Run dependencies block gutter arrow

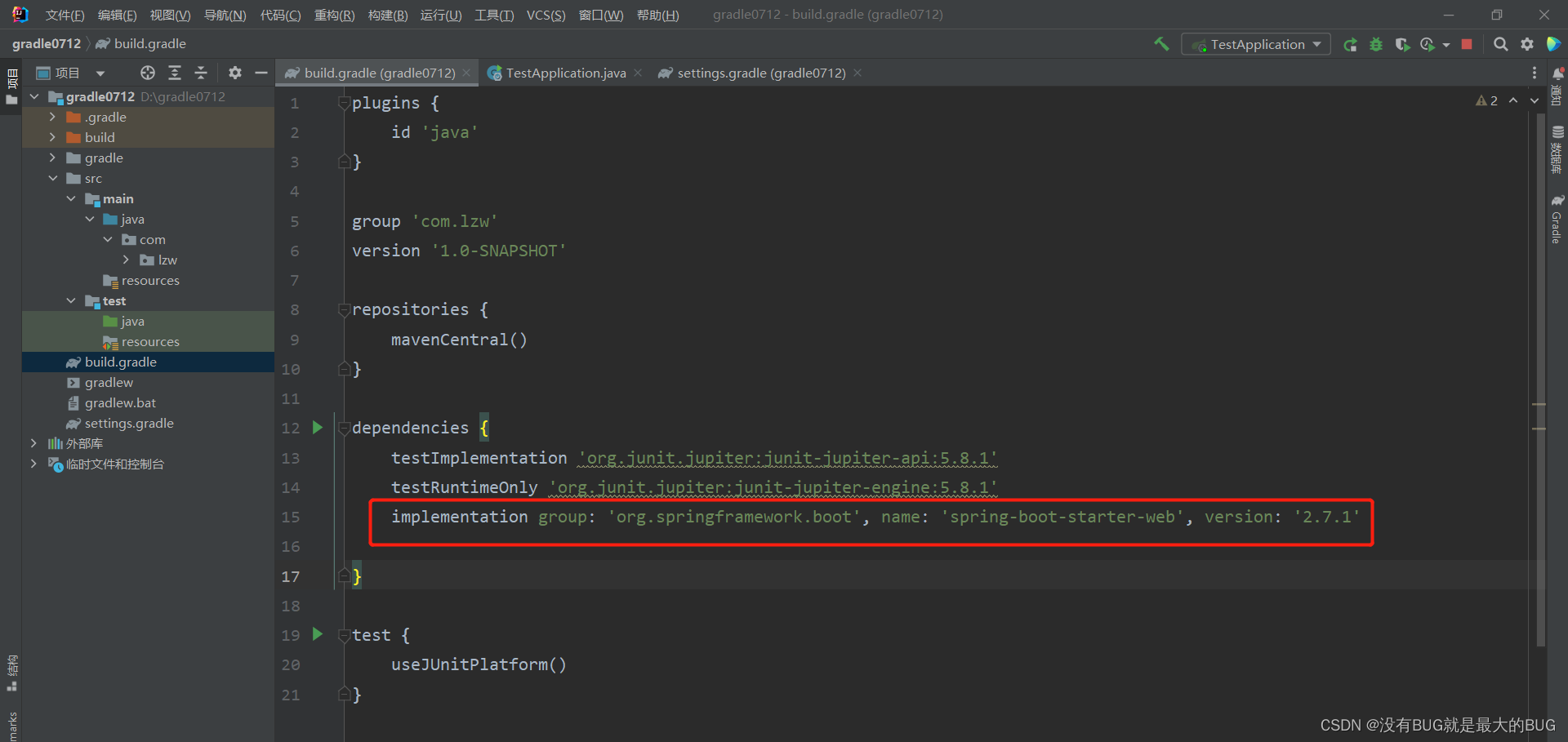click(318, 428)
